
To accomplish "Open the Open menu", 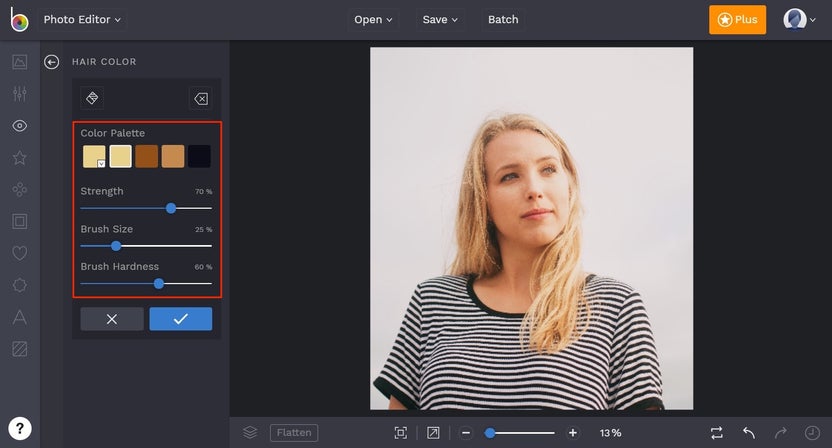I will coord(373,20).
